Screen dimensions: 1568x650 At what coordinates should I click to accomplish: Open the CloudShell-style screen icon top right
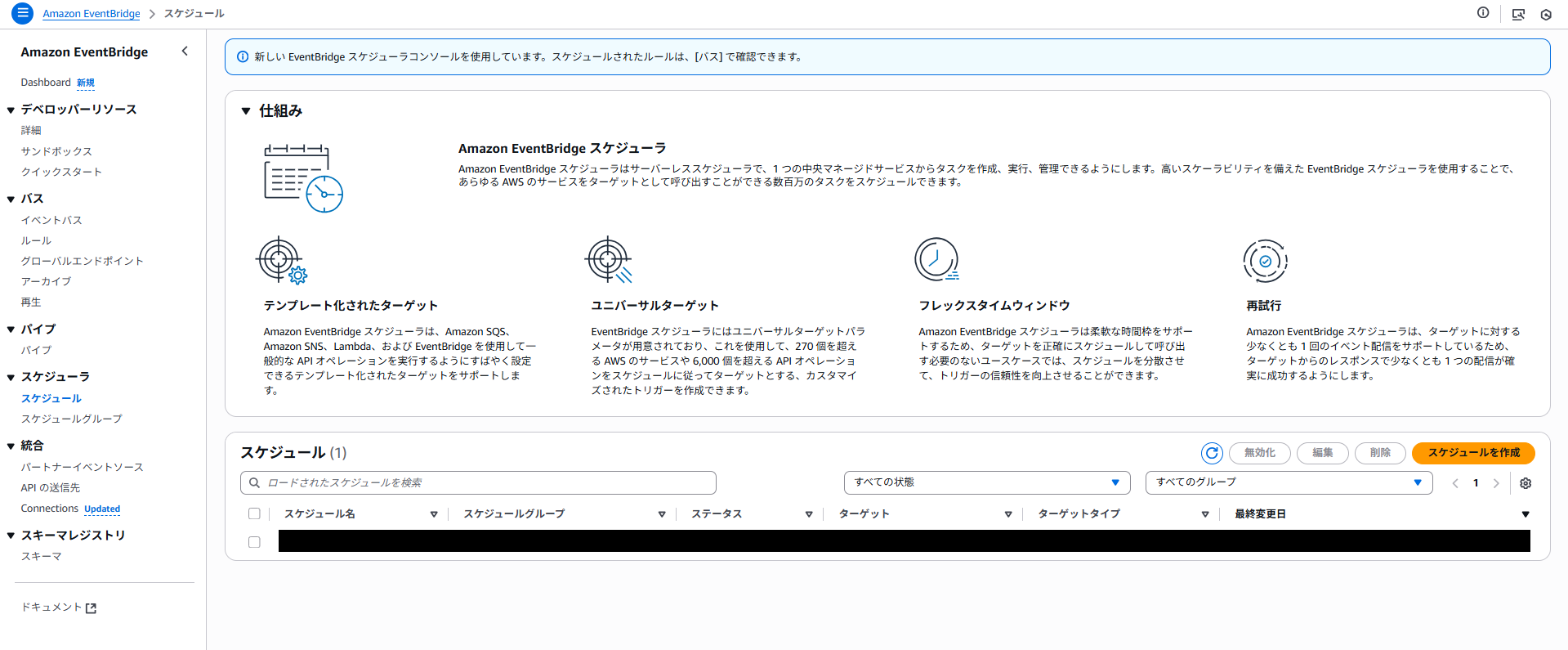[x=1518, y=14]
